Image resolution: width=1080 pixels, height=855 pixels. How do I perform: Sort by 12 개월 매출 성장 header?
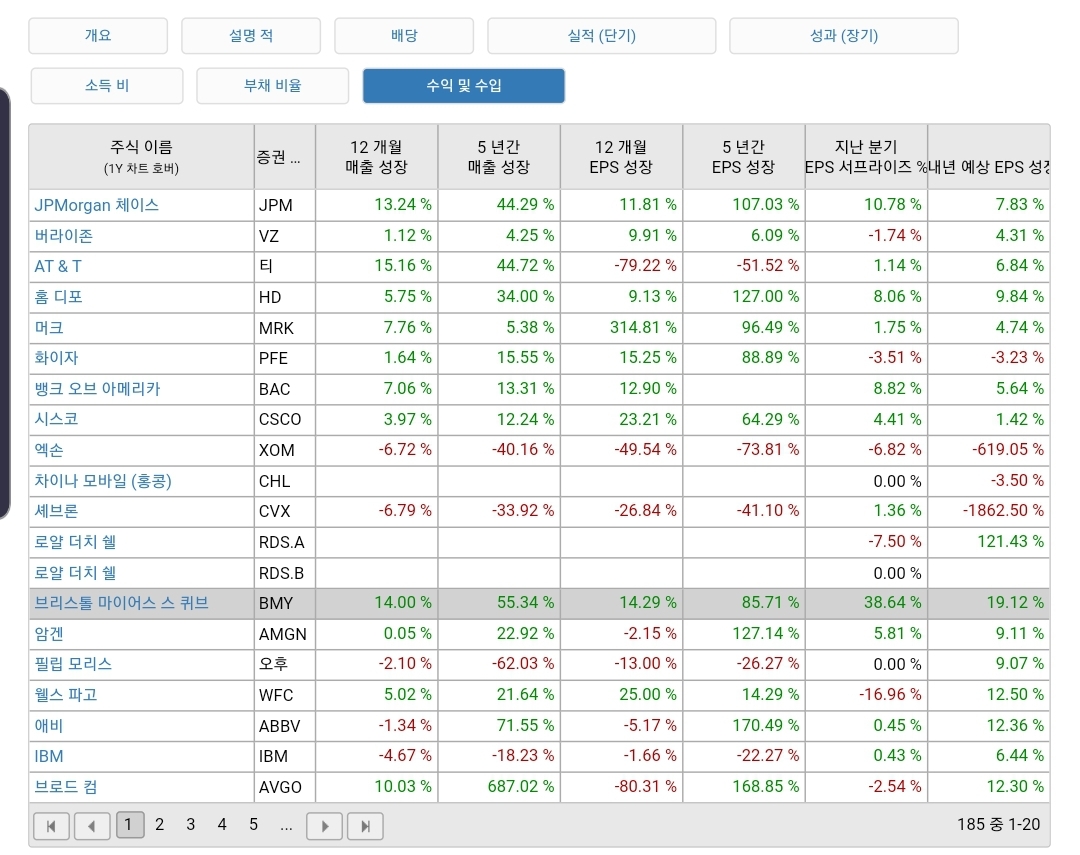tap(376, 156)
